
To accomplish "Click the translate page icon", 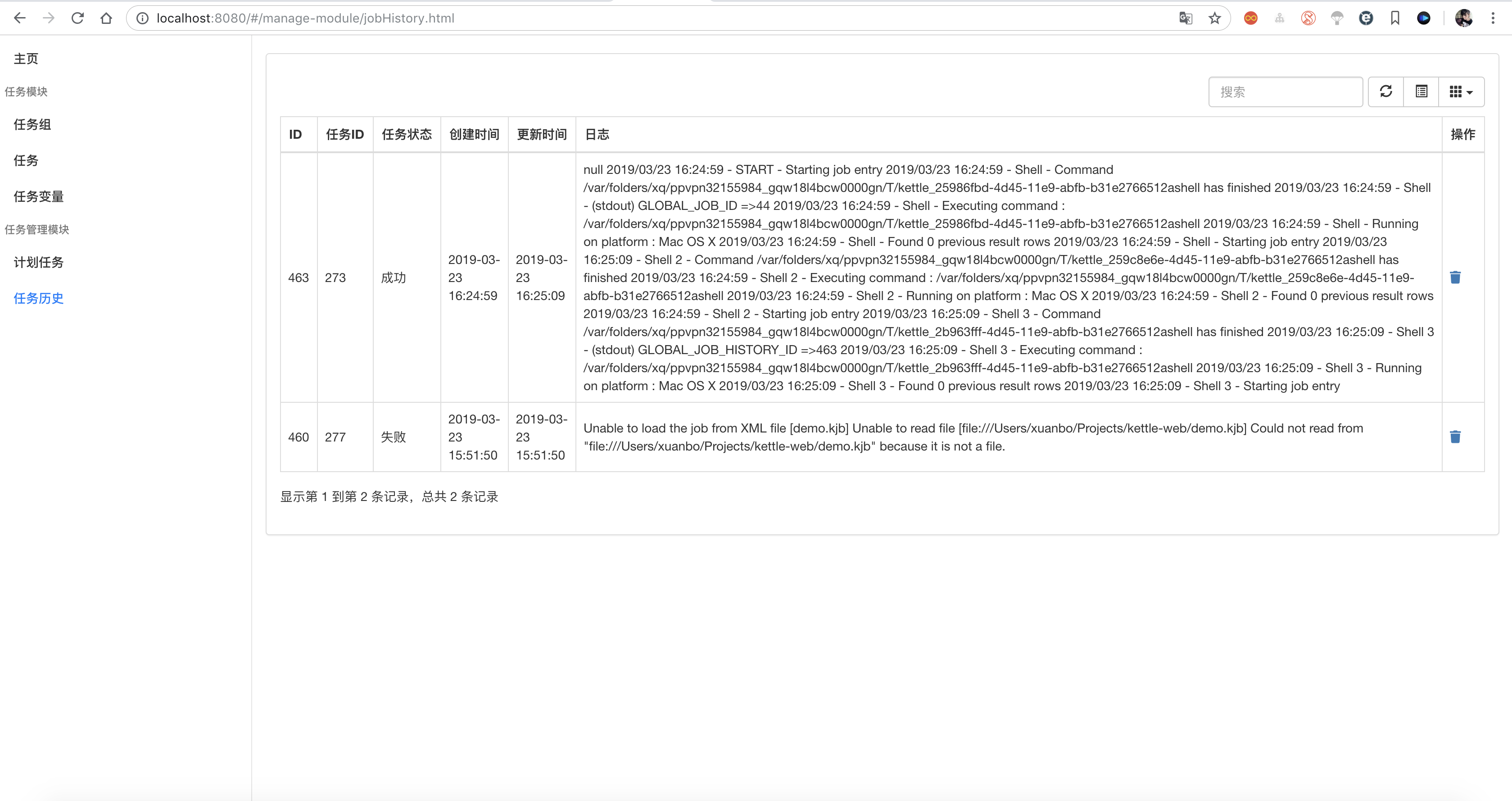I will click(x=1185, y=18).
